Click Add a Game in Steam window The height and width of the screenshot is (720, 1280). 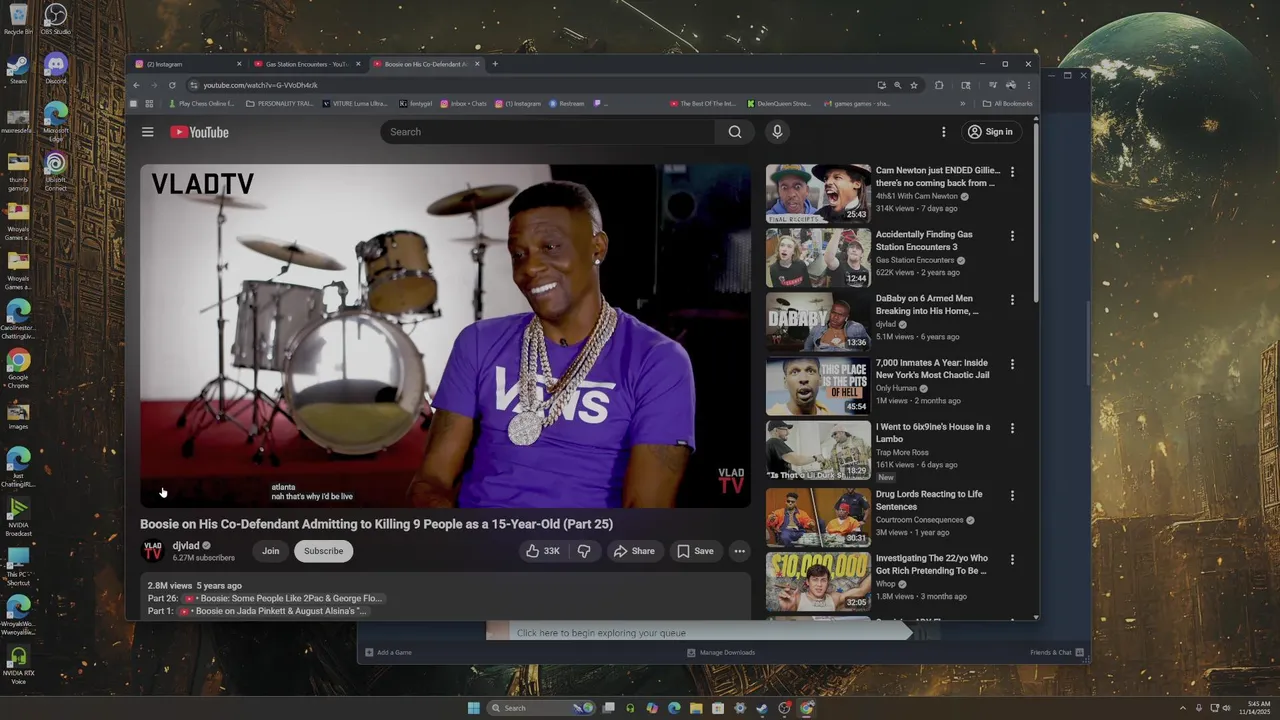pyautogui.click(x=389, y=652)
